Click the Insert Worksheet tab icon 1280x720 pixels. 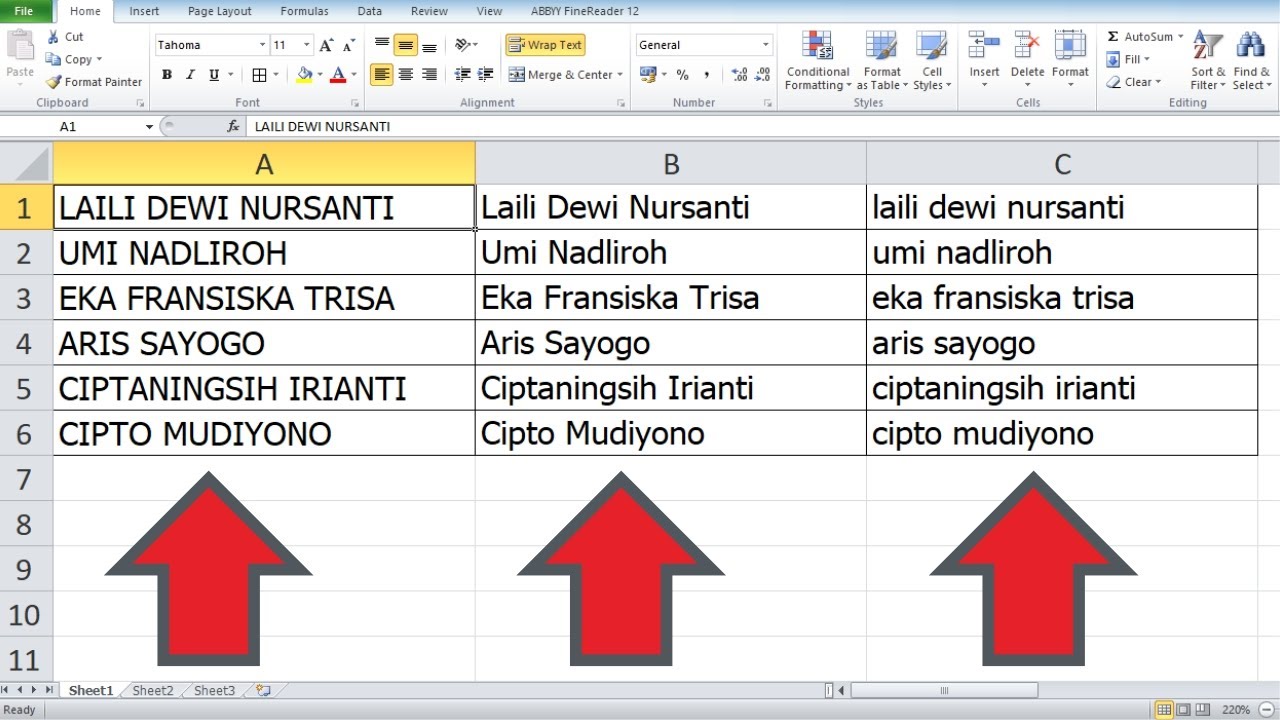click(263, 690)
